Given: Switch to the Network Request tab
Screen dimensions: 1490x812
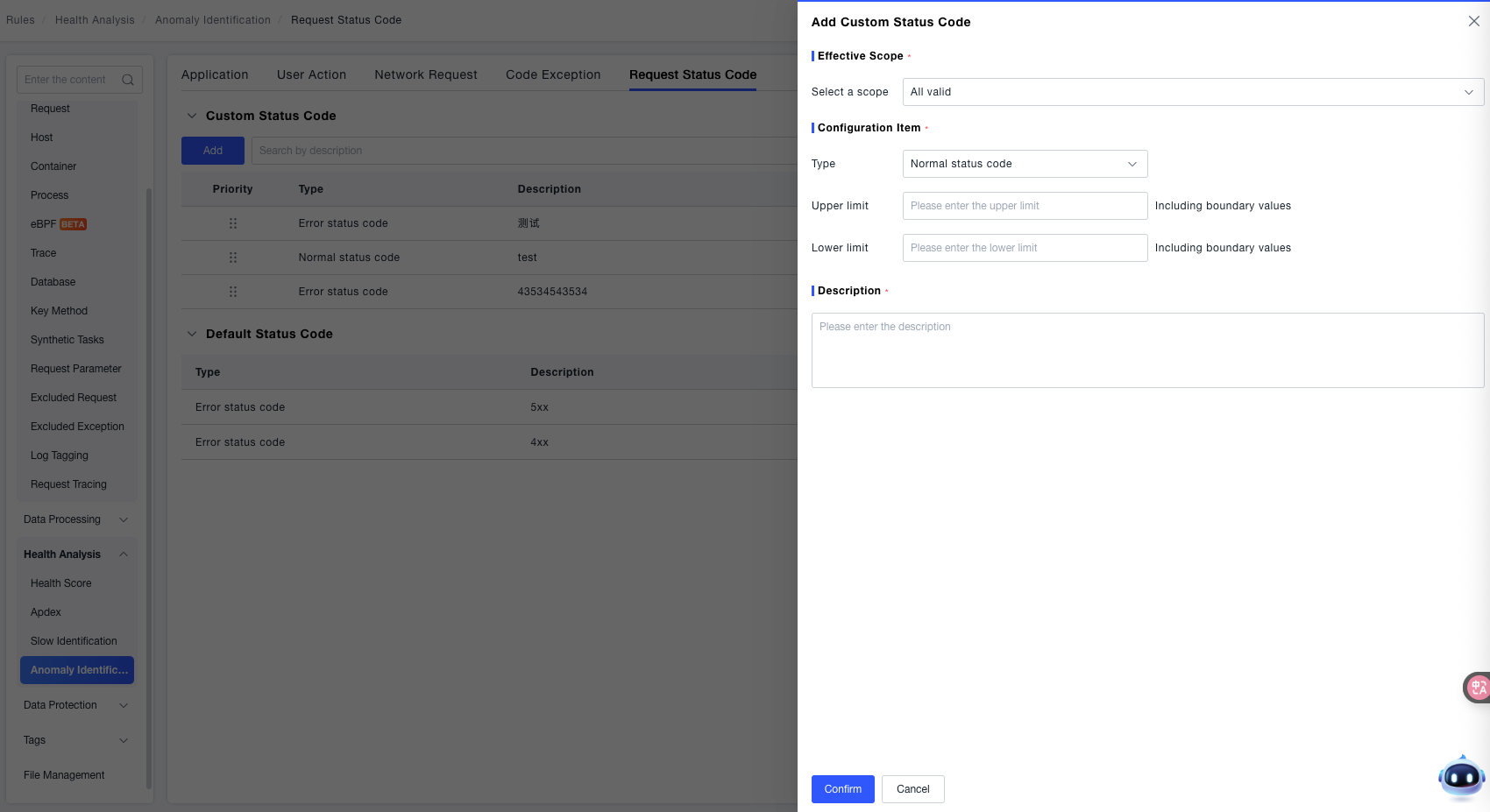Looking at the screenshot, I should tap(425, 74).
